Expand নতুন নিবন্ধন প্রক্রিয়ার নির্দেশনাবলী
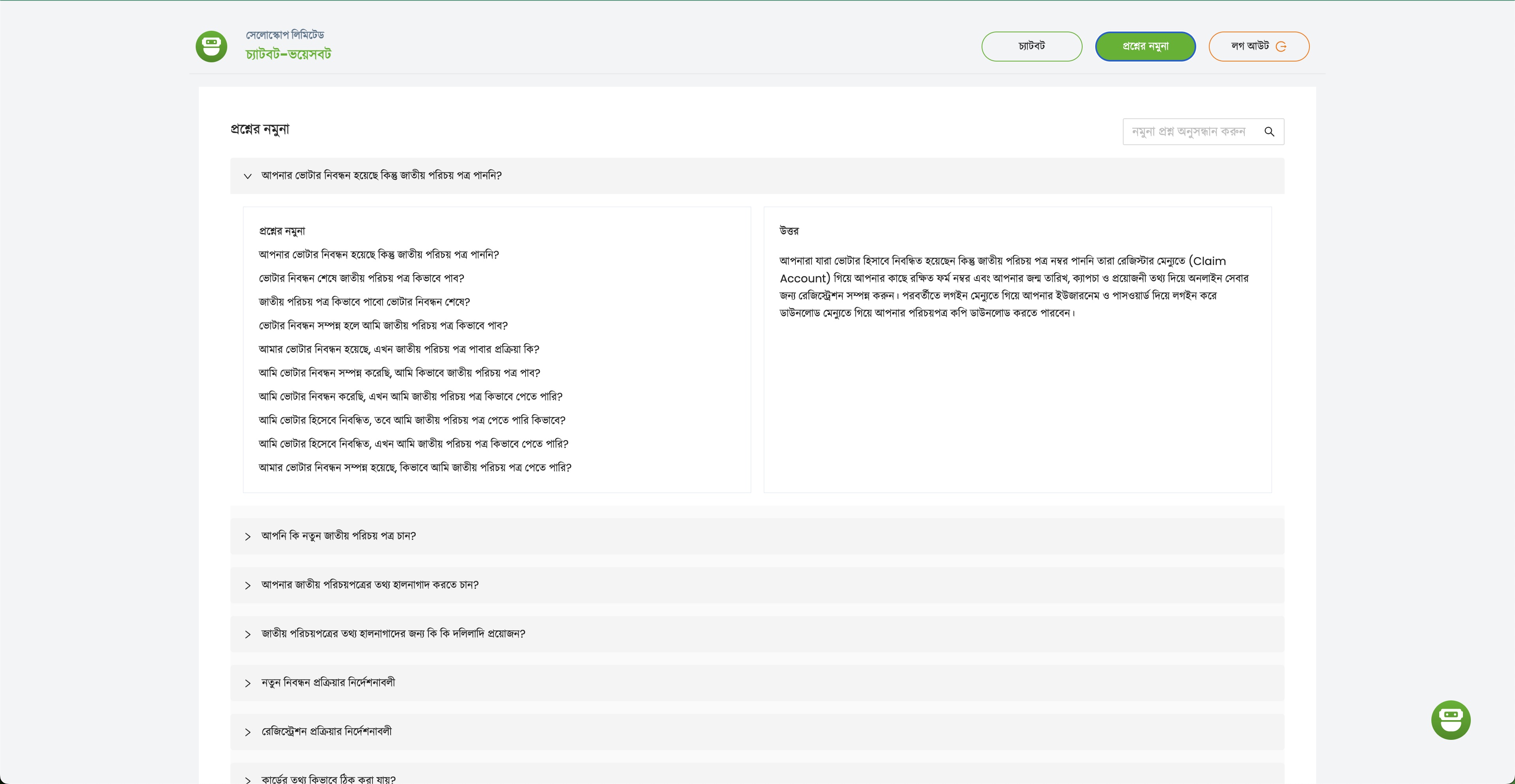This screenshot has width=1515, height=784. tap(757, 683)
